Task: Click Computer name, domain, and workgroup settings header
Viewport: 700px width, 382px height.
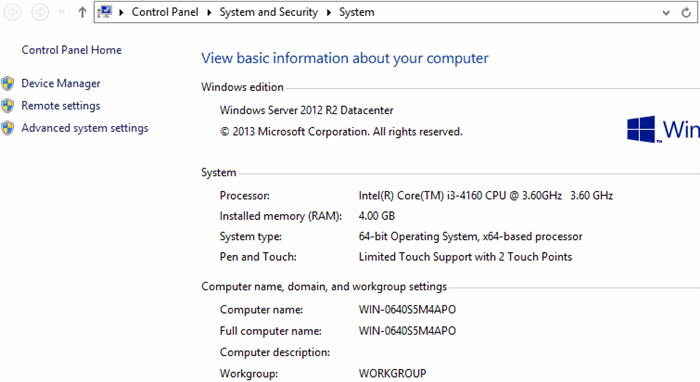Action: pos(324,286)
